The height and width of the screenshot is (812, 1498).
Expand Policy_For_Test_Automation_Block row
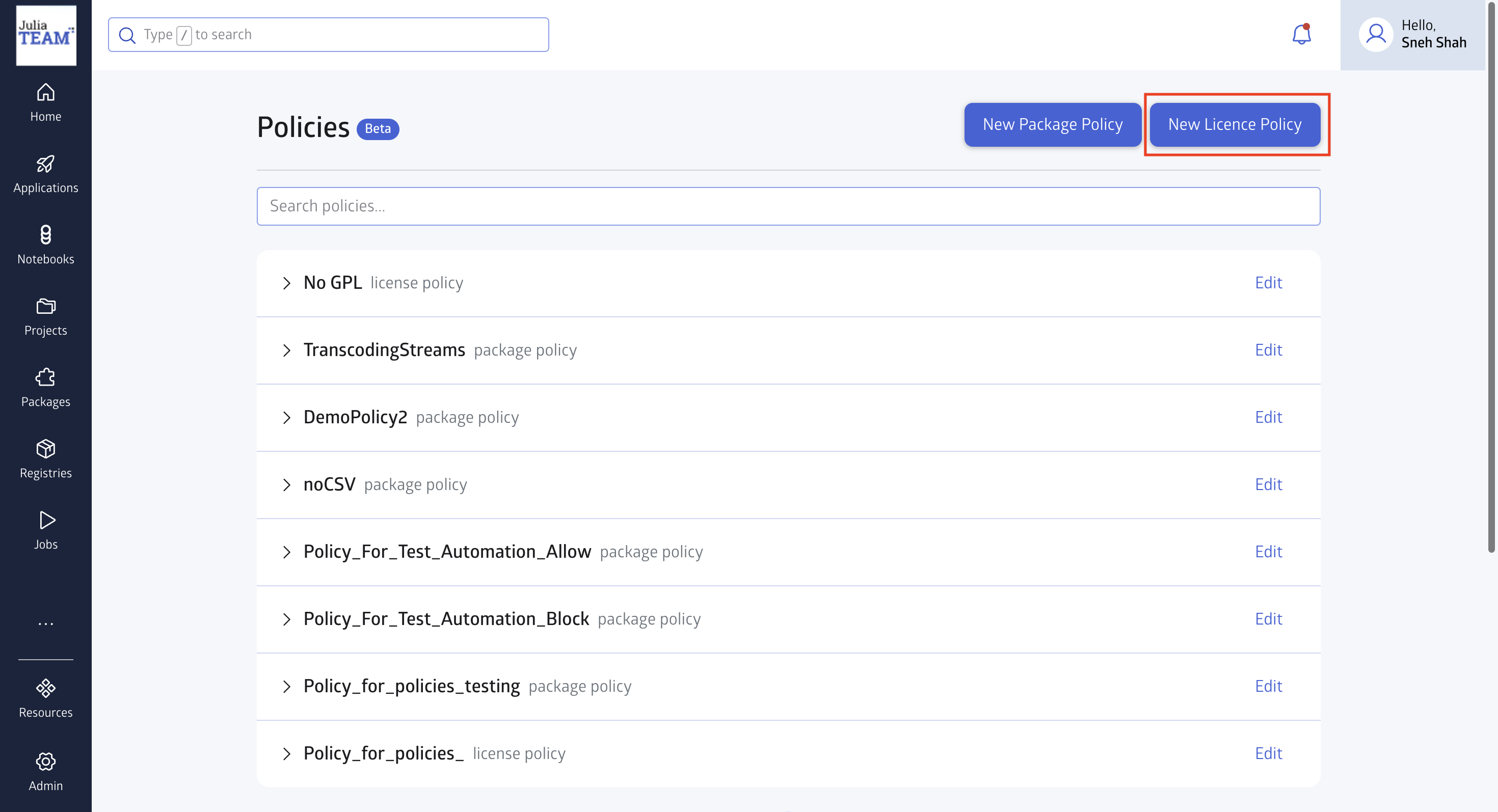click(286, 619)
